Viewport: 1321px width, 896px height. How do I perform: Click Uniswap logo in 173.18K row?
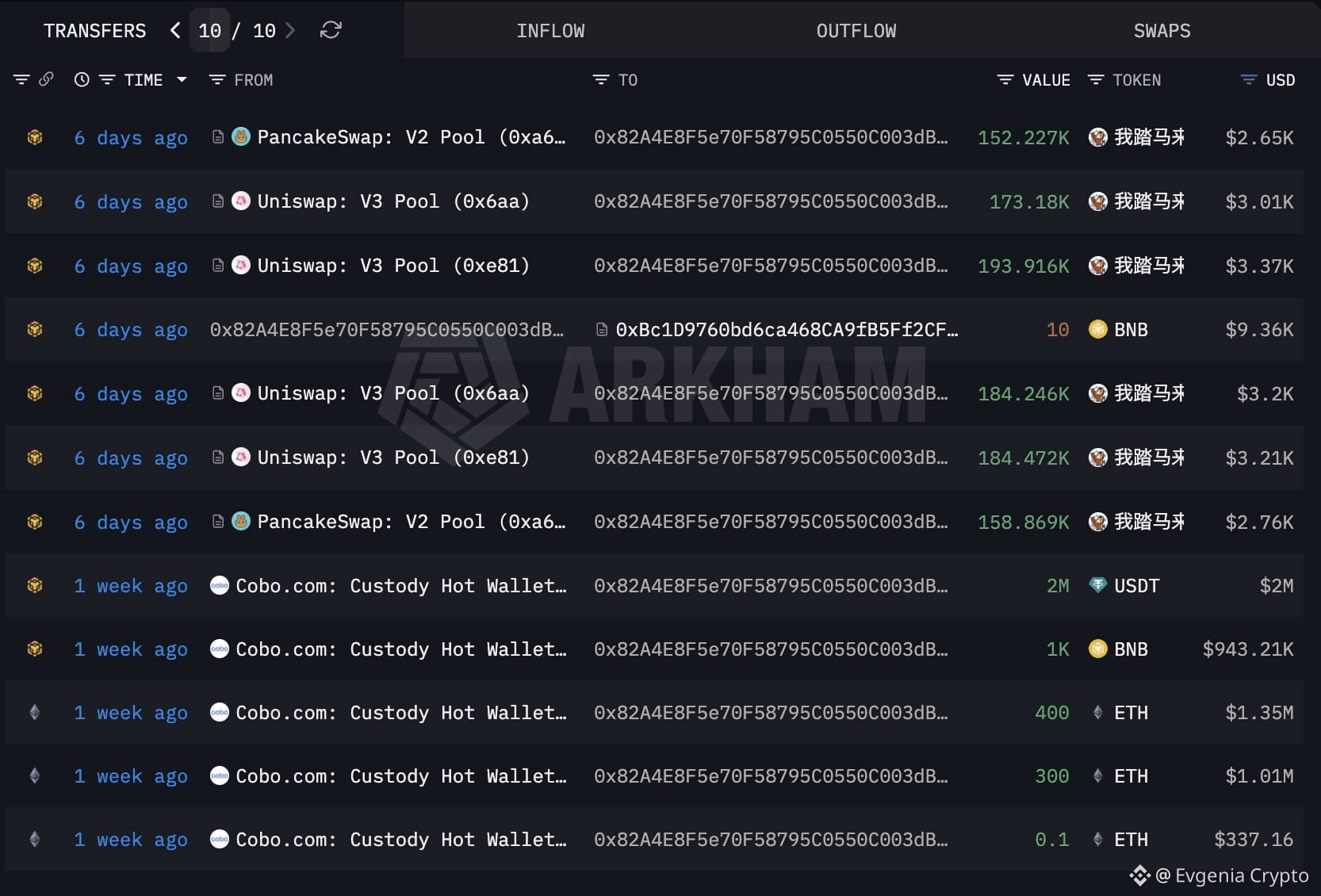[x=241, y=201]
